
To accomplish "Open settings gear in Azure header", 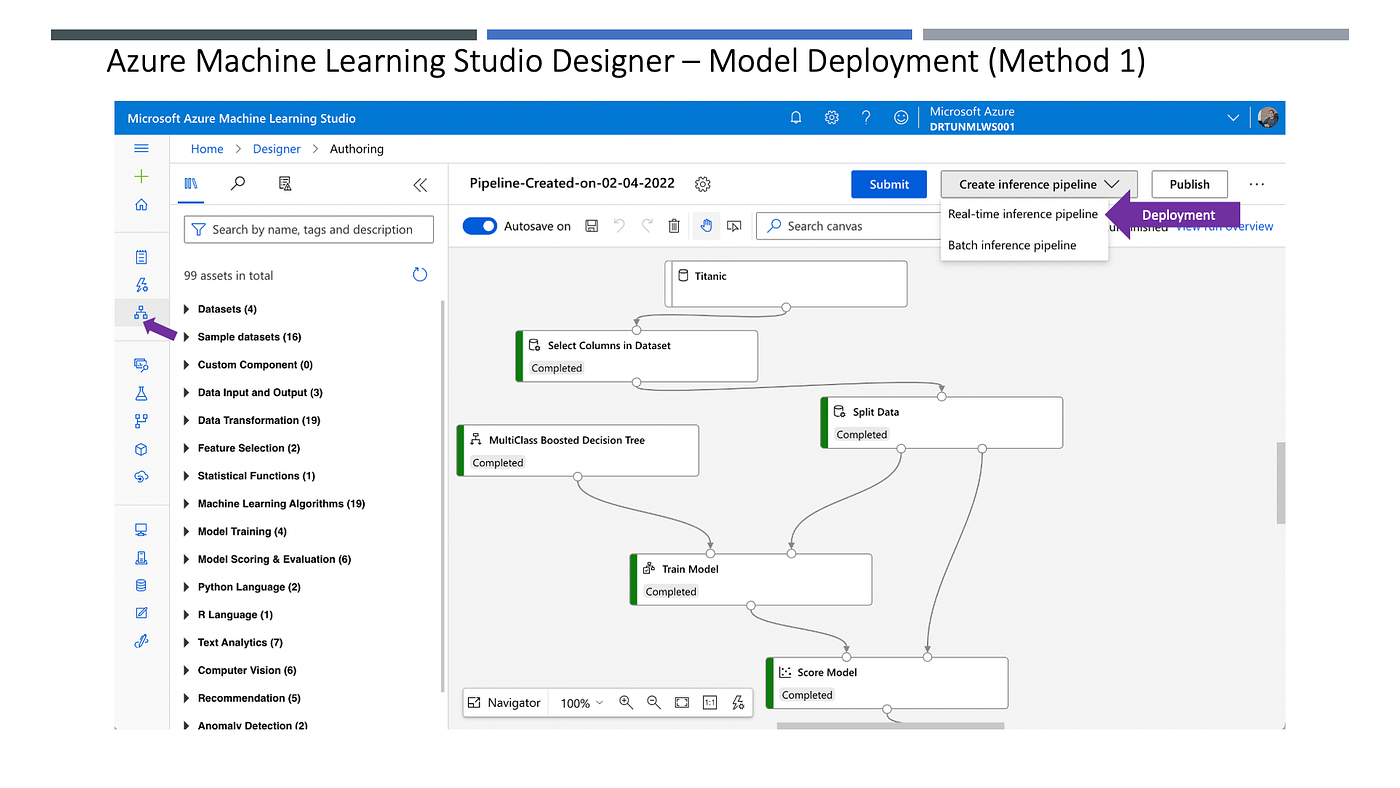I will tap(832, 118).
